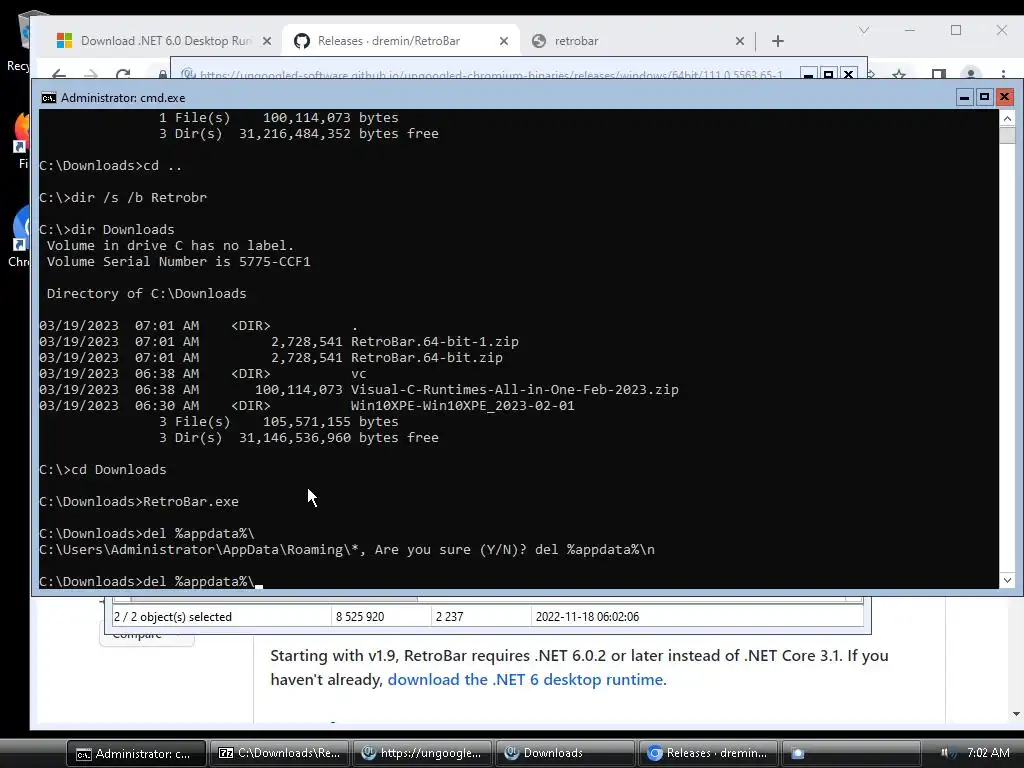
Task: Close the ungoogled-chromium popup window
Action: pos(848,74)
